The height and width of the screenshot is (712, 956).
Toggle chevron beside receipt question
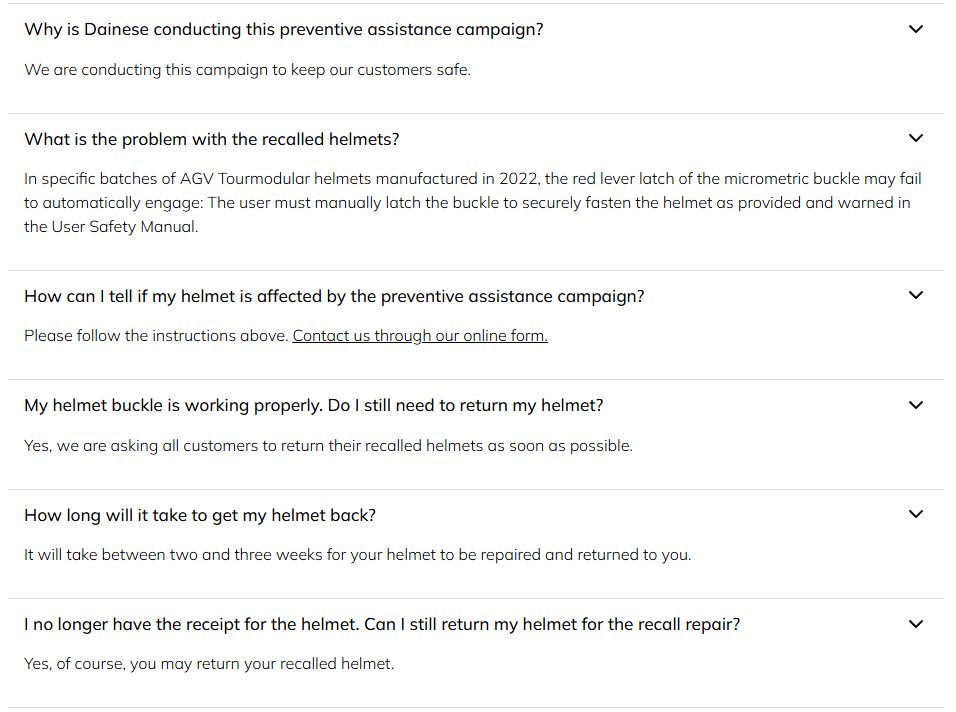coord(915,624)
